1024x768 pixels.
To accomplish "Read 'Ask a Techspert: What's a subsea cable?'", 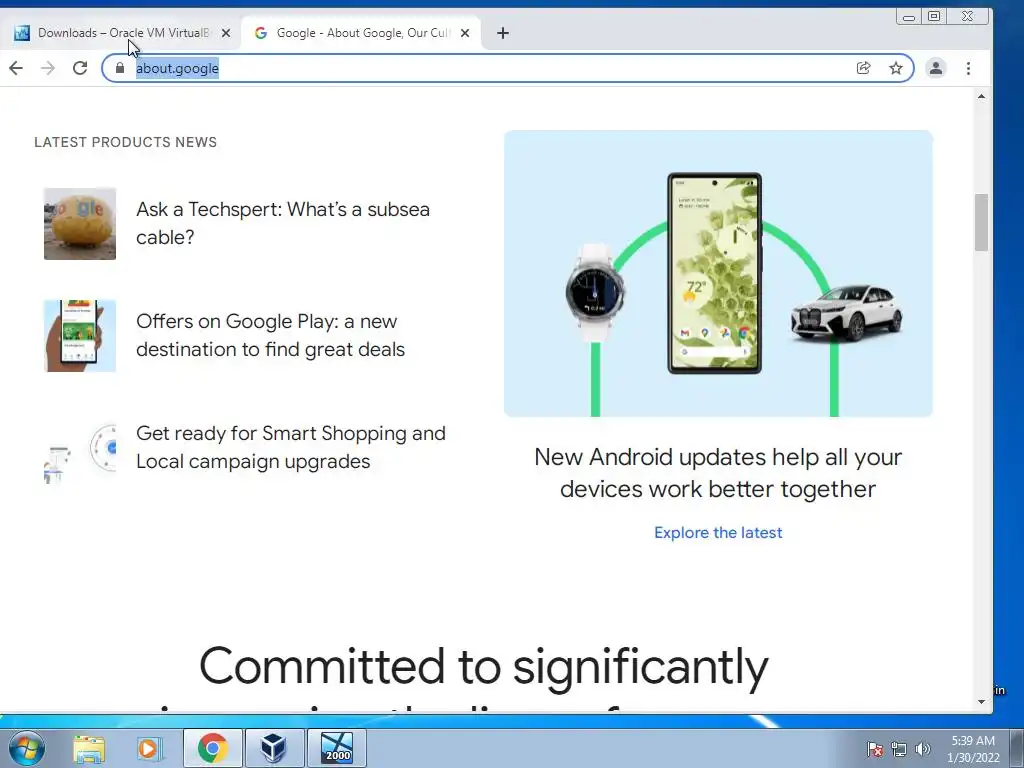I will tap(283, 223).
